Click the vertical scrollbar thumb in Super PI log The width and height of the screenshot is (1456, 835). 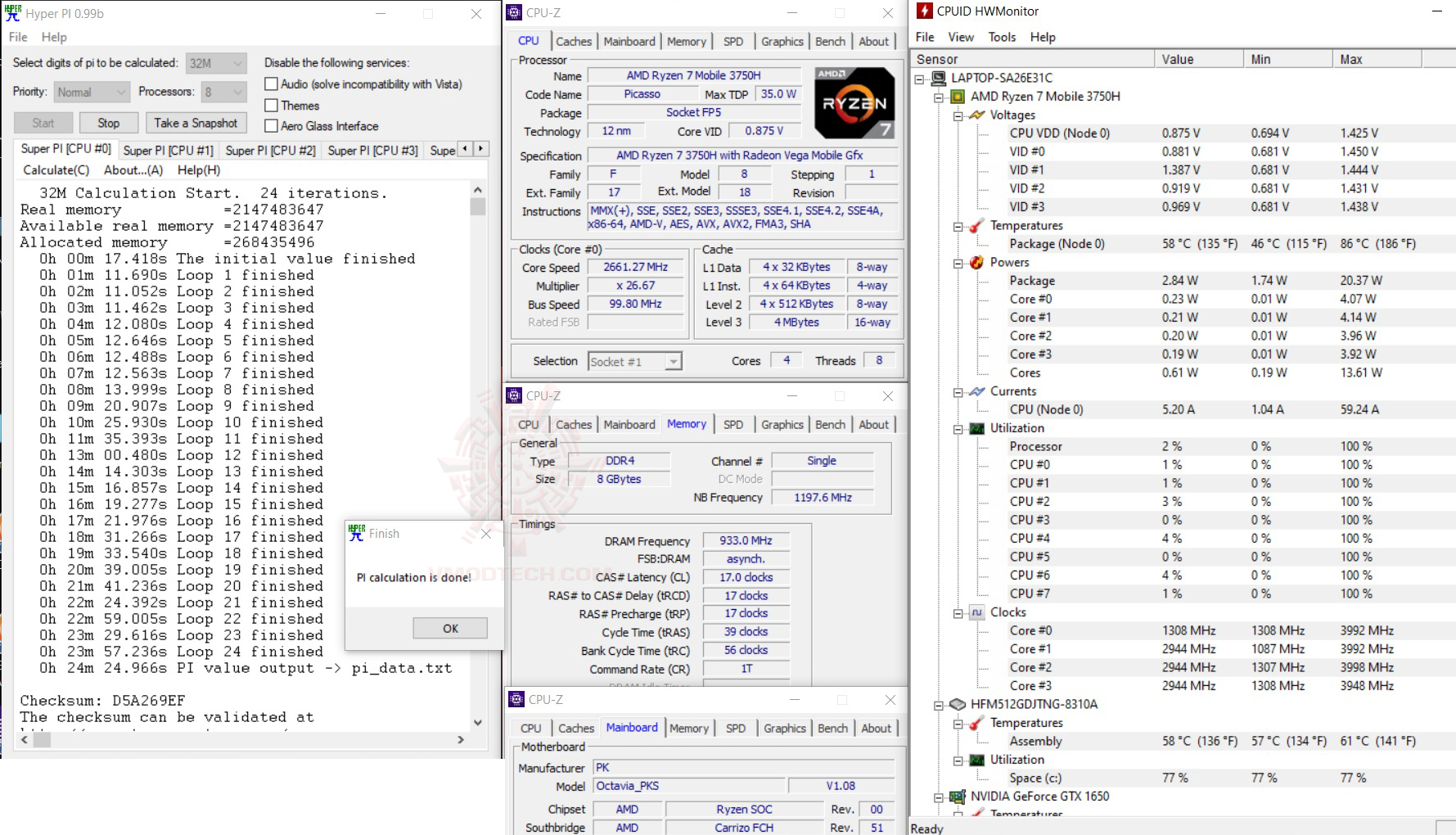478,206
